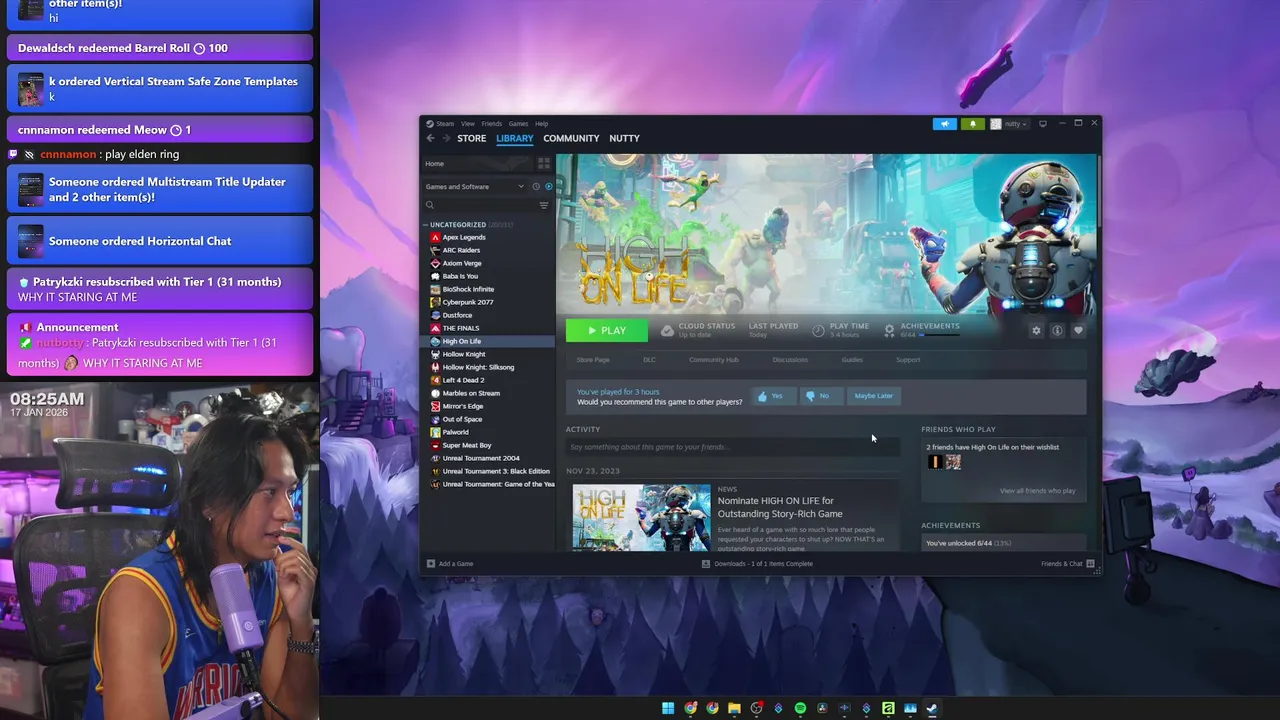The height and width of the screenshot is (720, 1280).
Task: Open the High On Life news thumbnail
Action: coord(641,517)
